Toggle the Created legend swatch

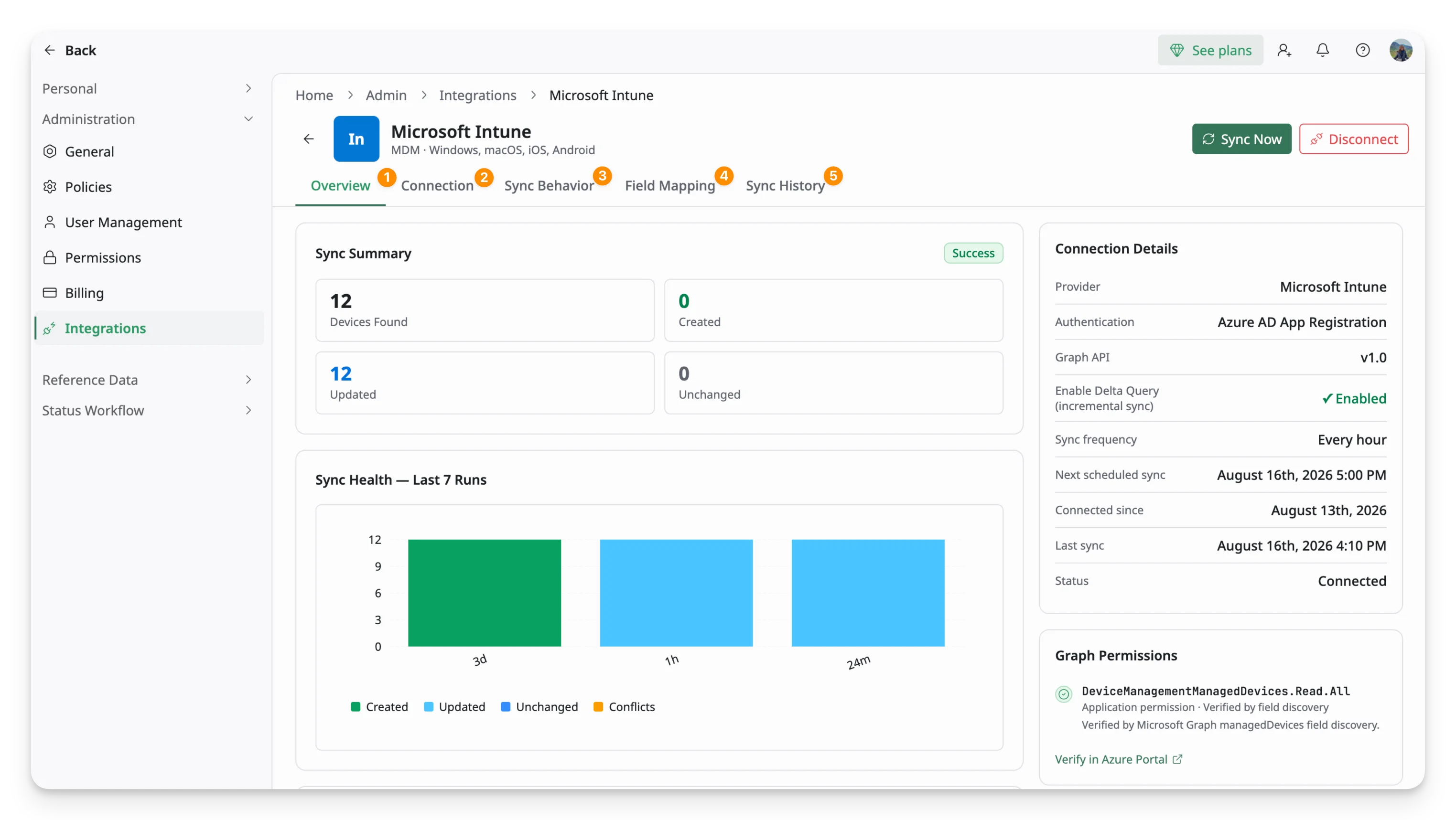click(356, 706)
